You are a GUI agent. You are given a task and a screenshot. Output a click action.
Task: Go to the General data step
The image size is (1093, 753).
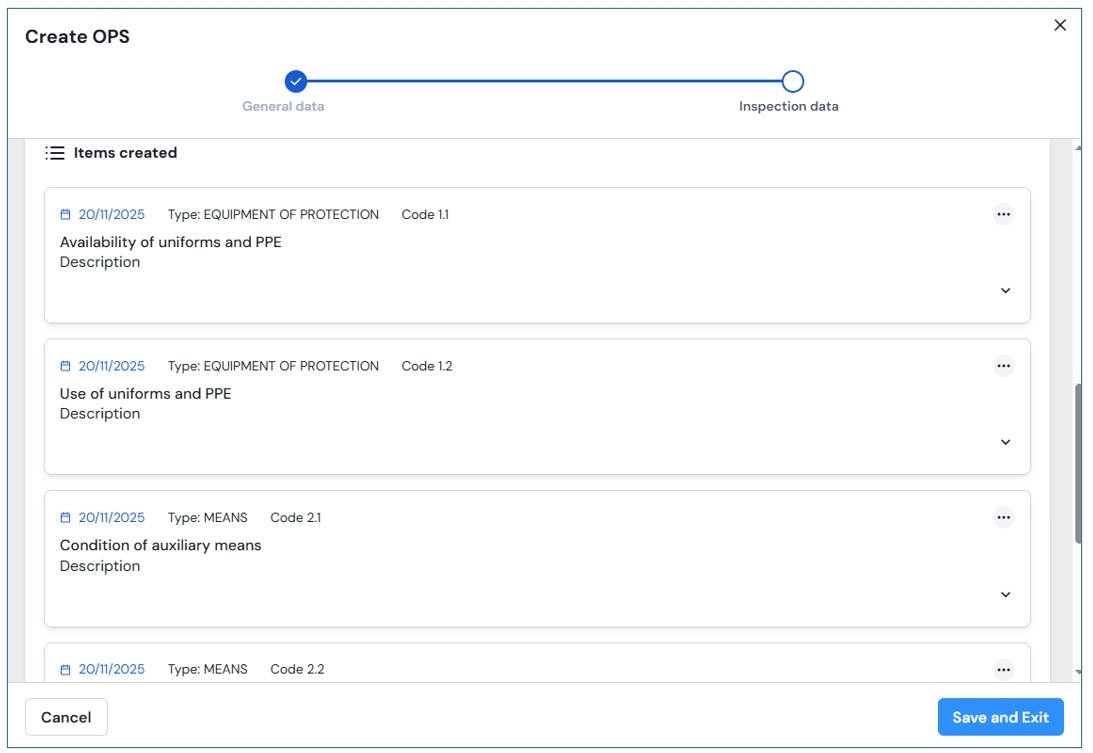click(295, 82)
